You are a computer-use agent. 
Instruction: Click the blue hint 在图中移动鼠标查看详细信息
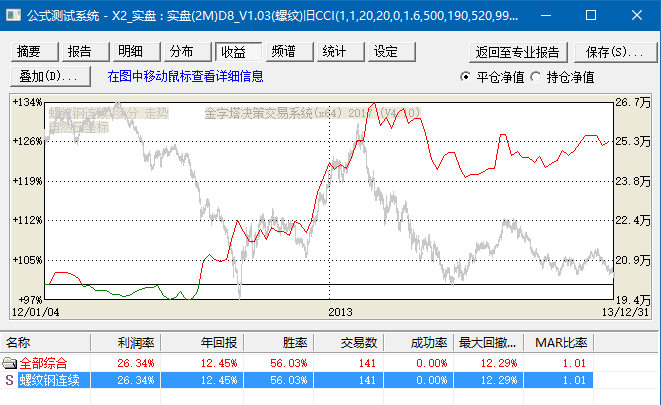pyautogui.click(x=185, y=76)
